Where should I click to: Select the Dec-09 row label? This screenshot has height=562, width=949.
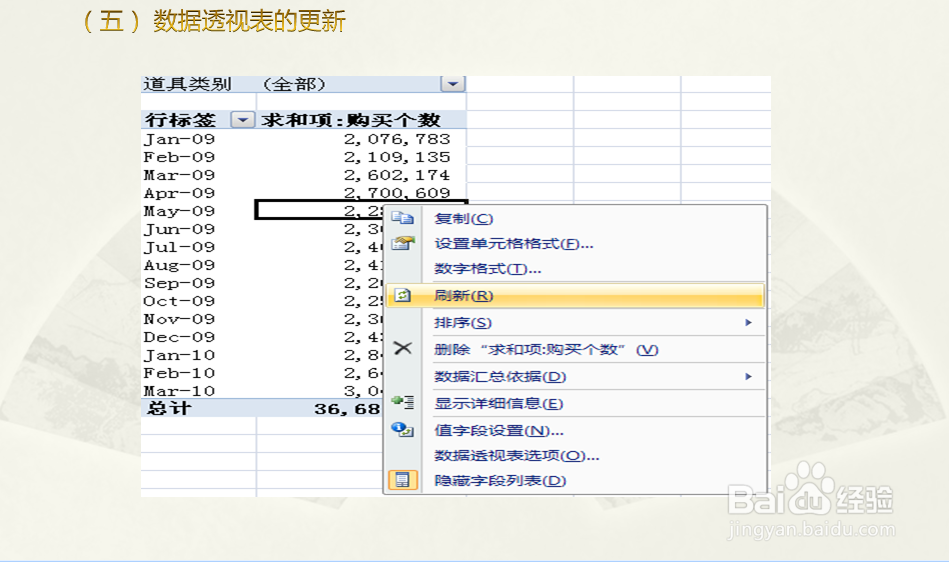pyautogui.click(x=179, y=337)
